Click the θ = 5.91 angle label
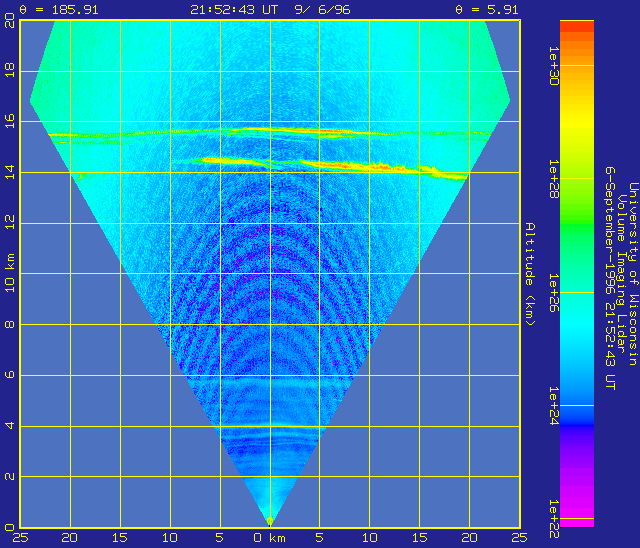 point(487,10)
